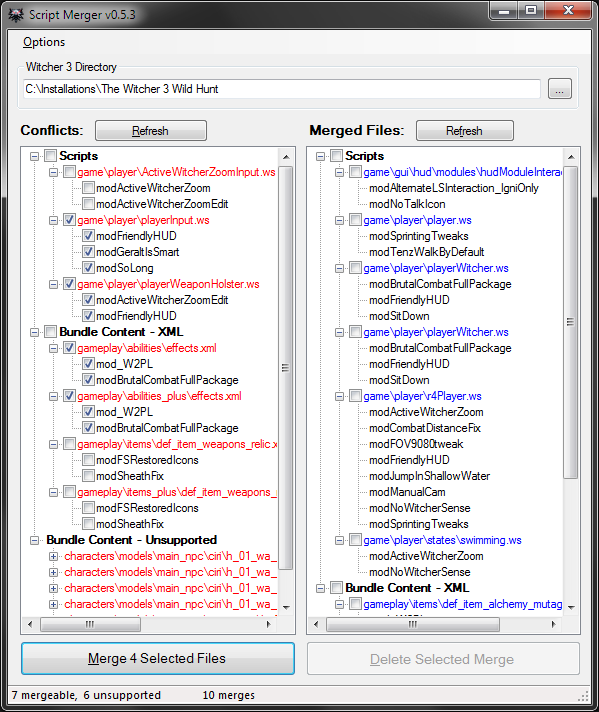Check the def_item_weapons_relic conflict checkbox
This screenshot has height=712, width=599.
[69, 444]
